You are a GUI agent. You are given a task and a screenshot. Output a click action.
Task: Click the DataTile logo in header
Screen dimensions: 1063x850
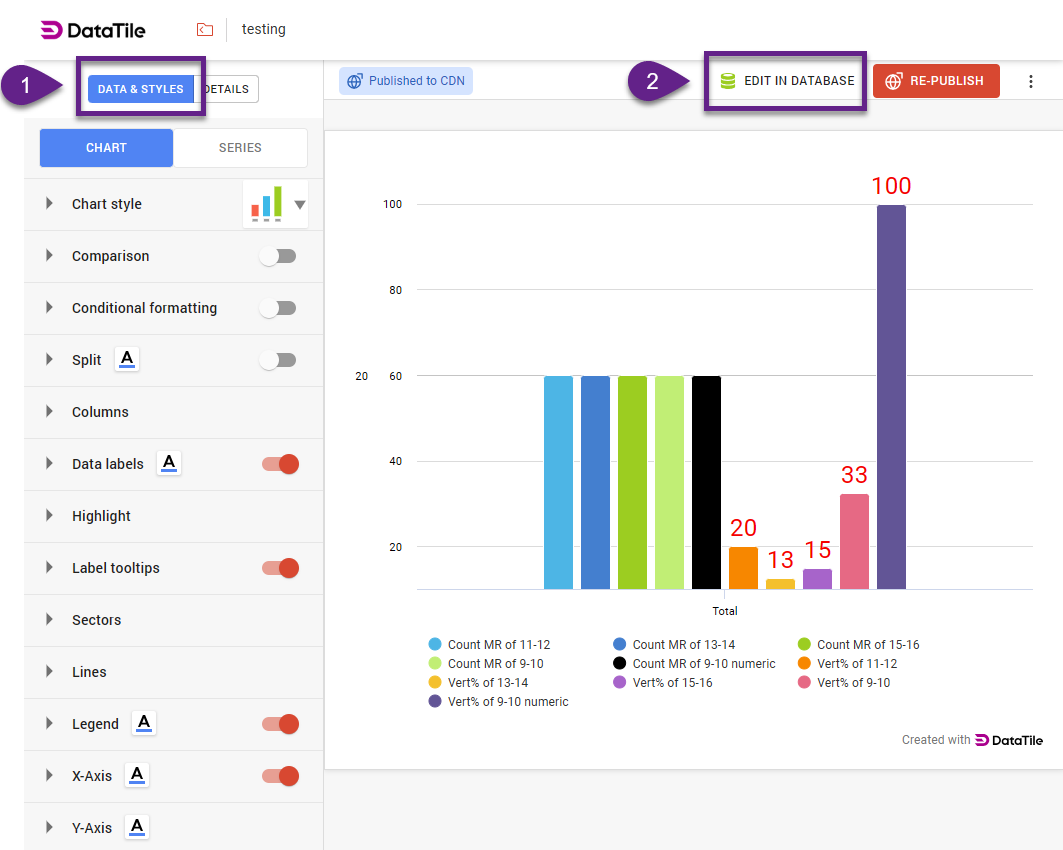click(93, 30)
